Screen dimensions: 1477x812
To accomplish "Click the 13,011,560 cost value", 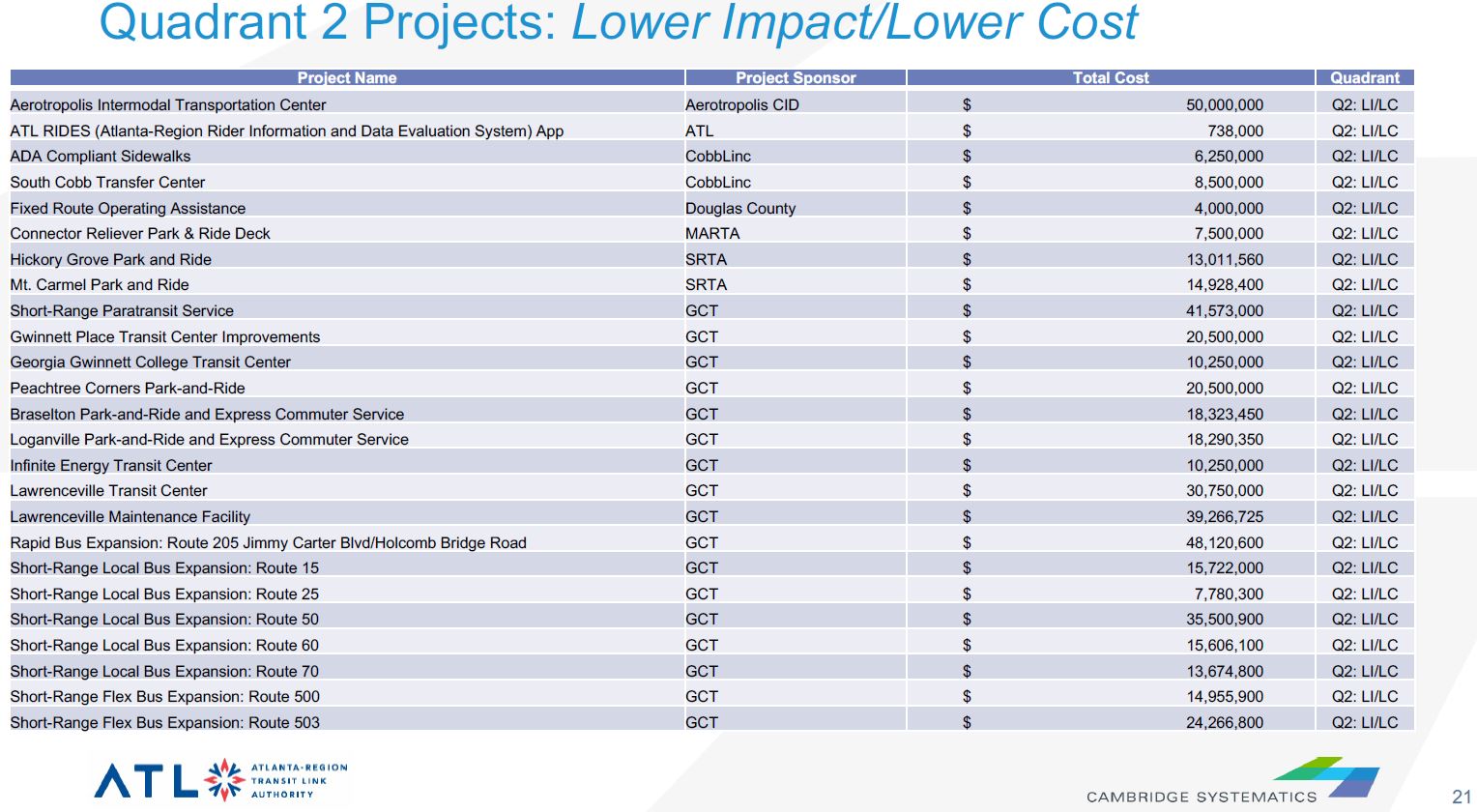I will [1225, 259].
